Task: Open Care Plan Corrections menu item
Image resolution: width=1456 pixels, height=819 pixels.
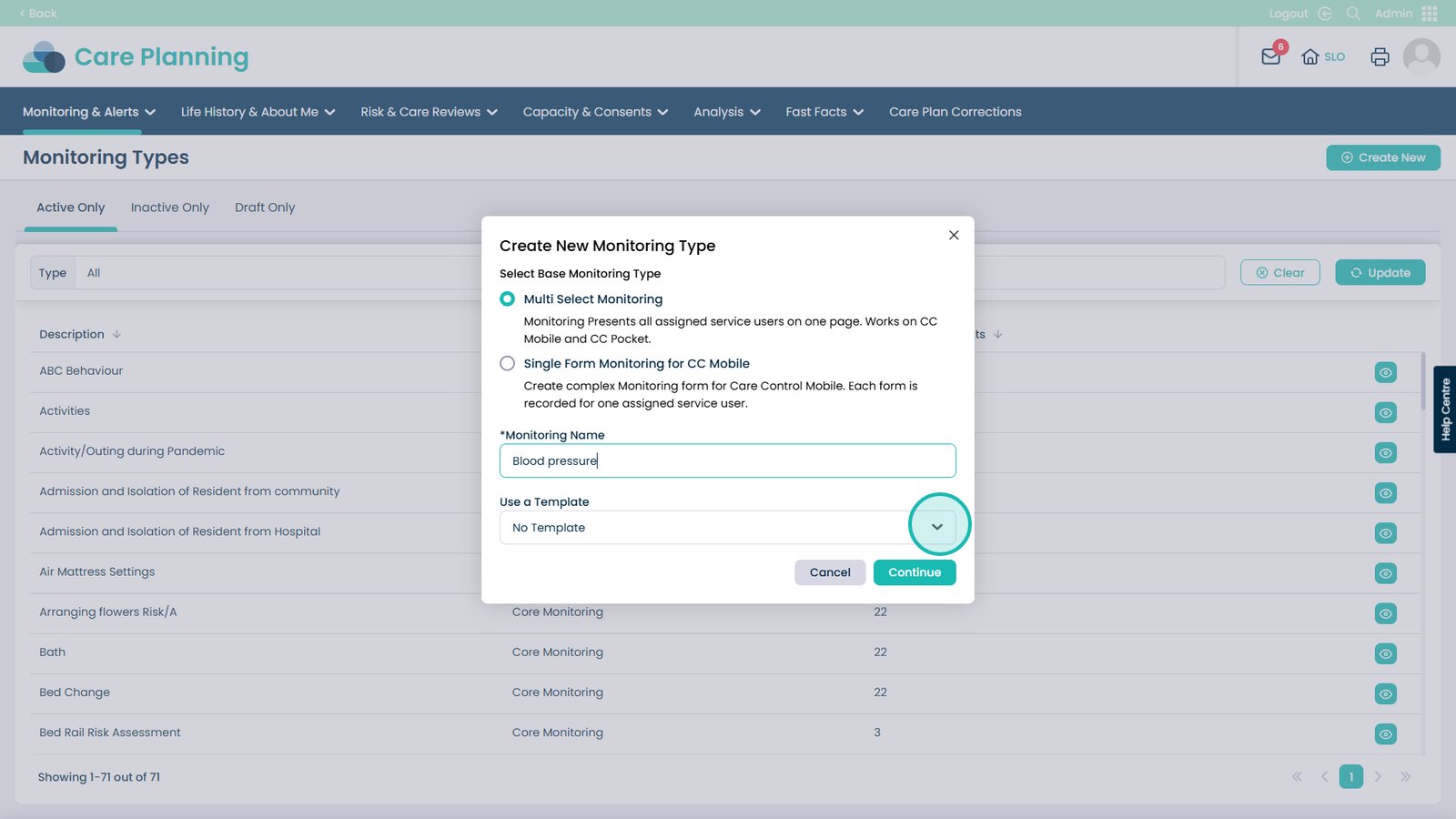Action: (x=955, y=112)
